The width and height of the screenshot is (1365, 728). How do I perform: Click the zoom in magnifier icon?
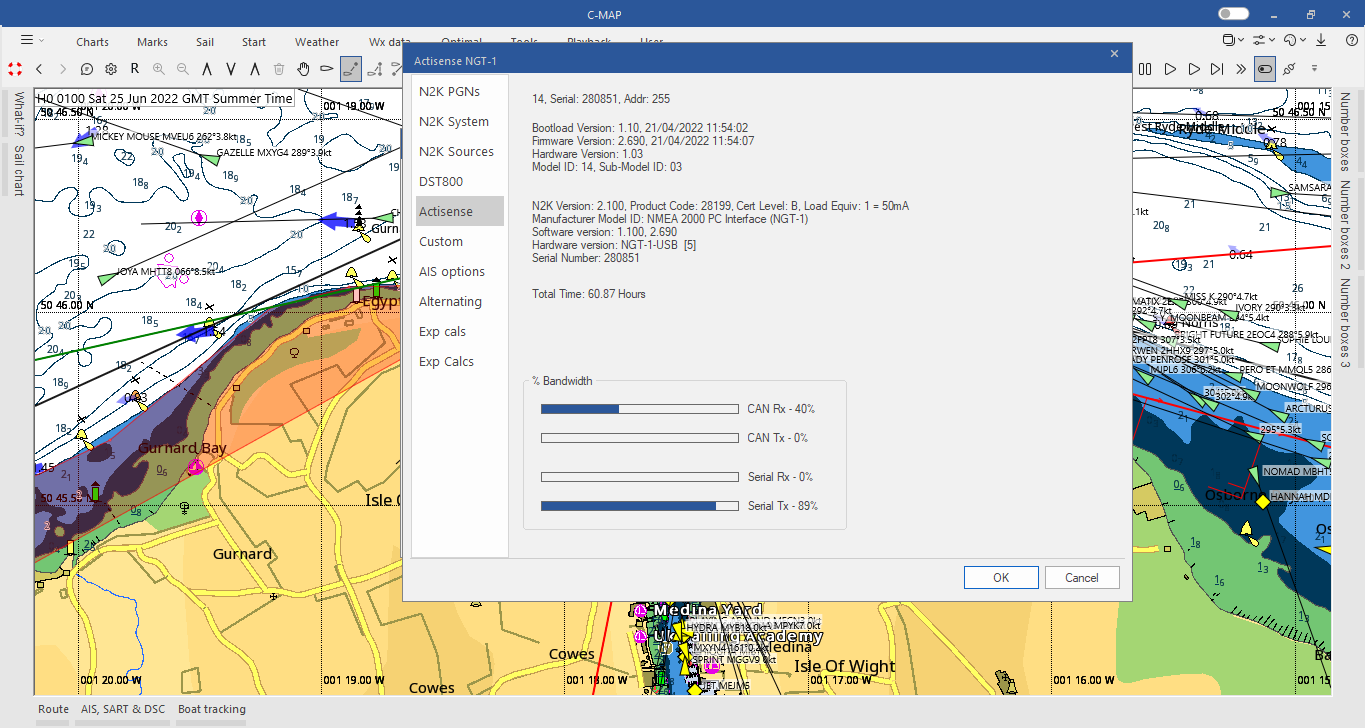coord(159,69)
